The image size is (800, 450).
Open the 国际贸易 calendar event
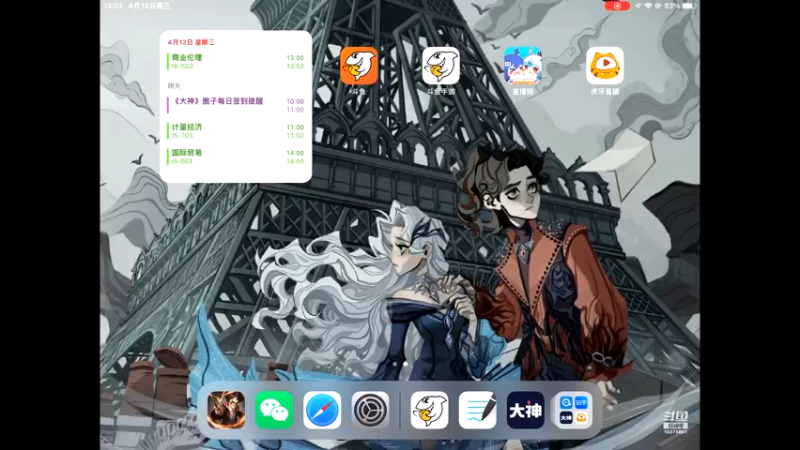(236, 157)
